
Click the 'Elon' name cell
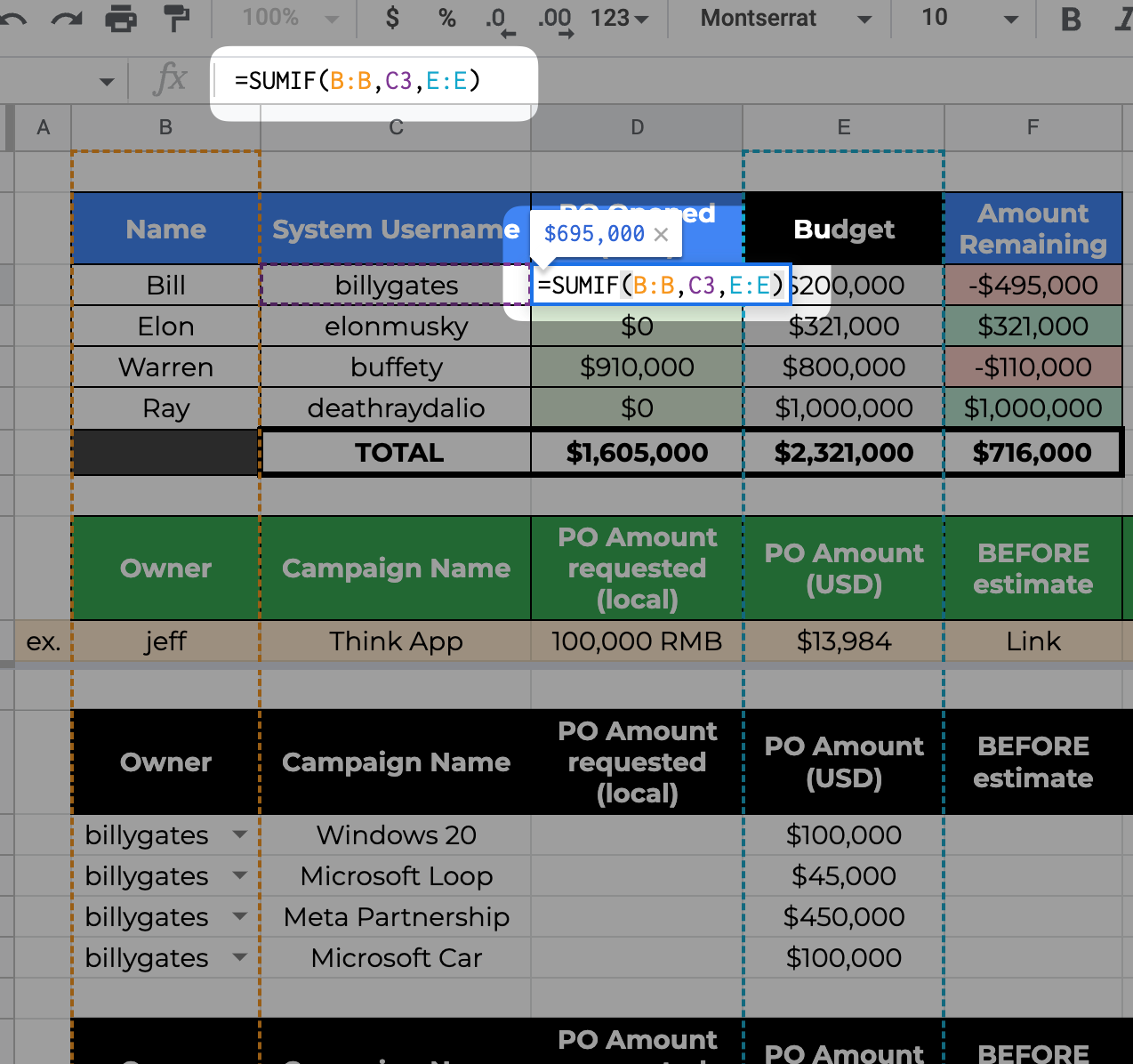(x=165, y=326)
